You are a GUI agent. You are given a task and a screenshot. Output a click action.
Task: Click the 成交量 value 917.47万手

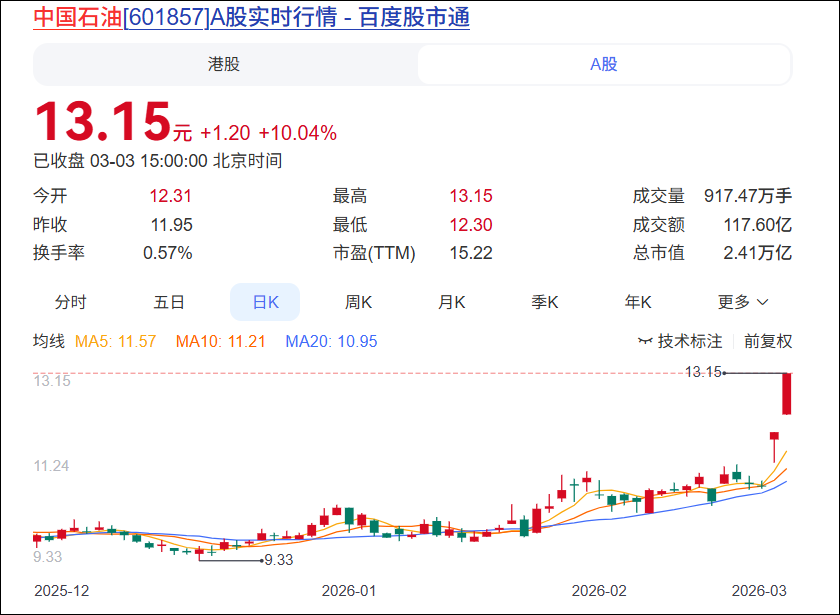748,196
